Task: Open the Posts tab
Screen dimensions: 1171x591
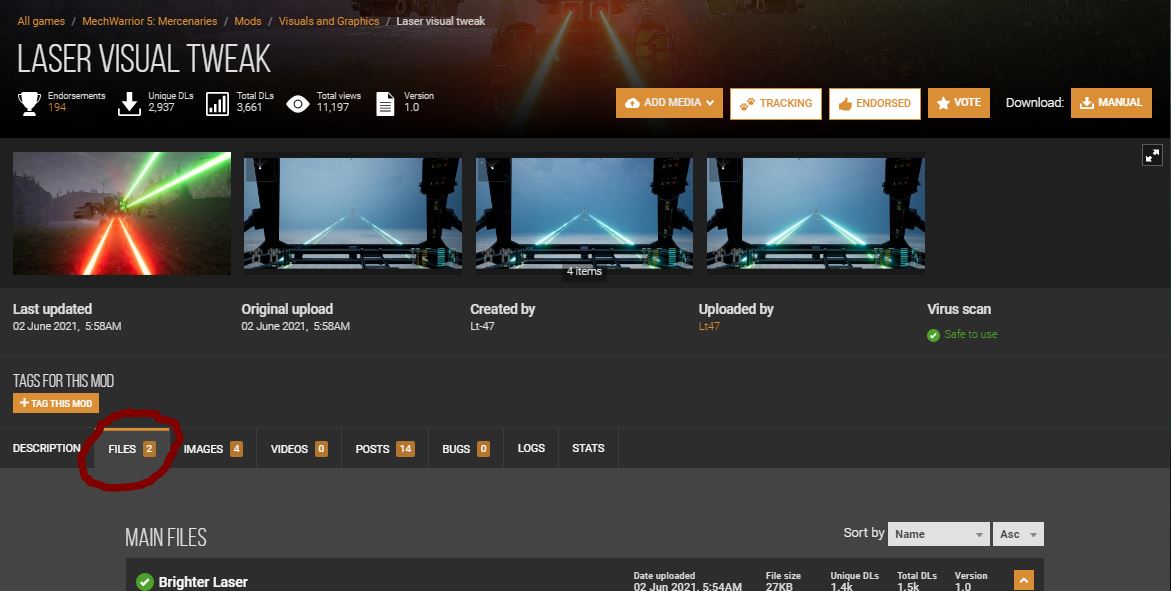Action: tap(385, 448)
